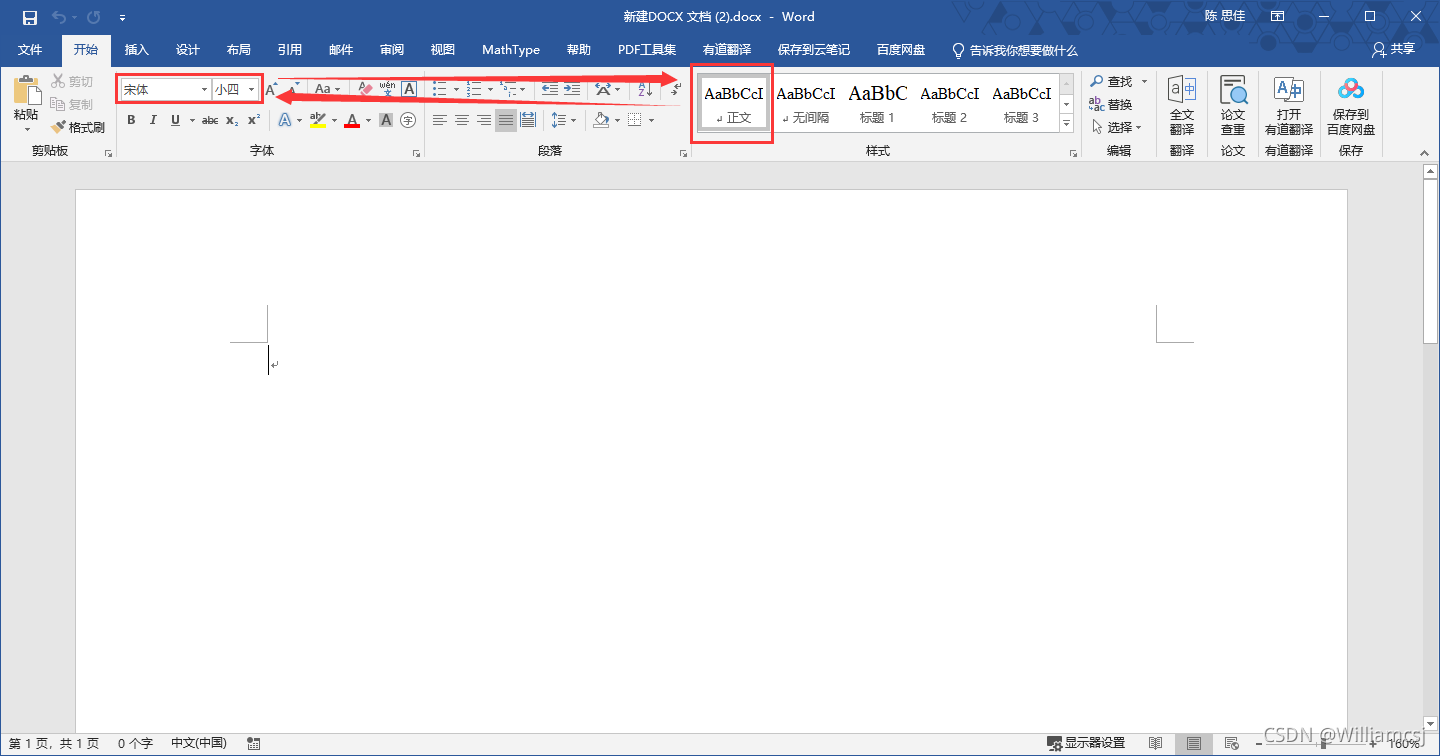
Task: Align text left
Action: coord(440,120)
